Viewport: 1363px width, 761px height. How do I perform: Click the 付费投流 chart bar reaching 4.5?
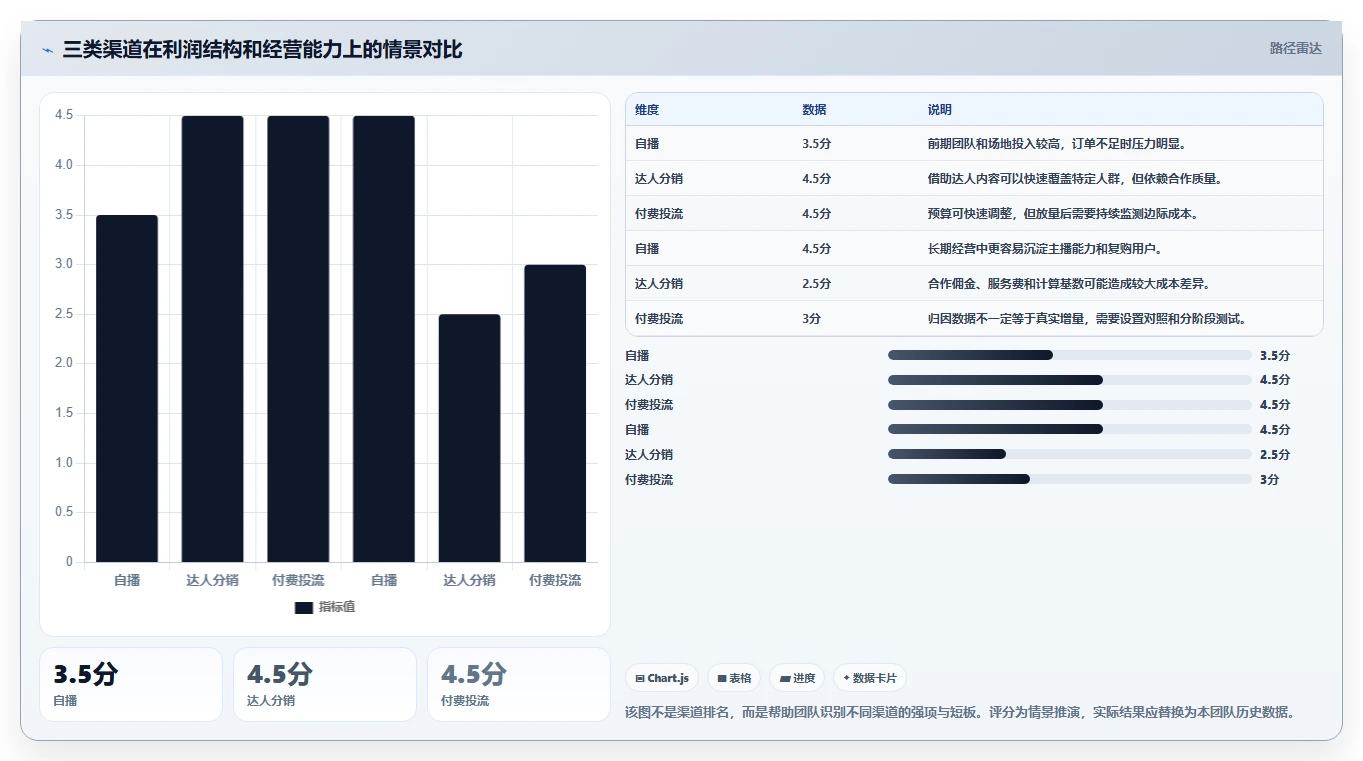pyautogui.click(x=298, y=339)
